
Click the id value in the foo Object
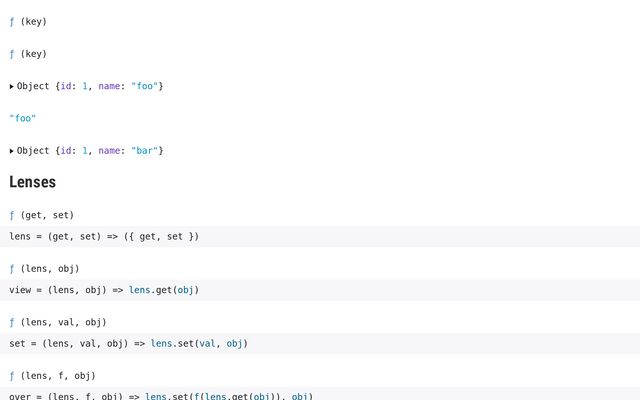pyautogui.click(x=85, y=86)
